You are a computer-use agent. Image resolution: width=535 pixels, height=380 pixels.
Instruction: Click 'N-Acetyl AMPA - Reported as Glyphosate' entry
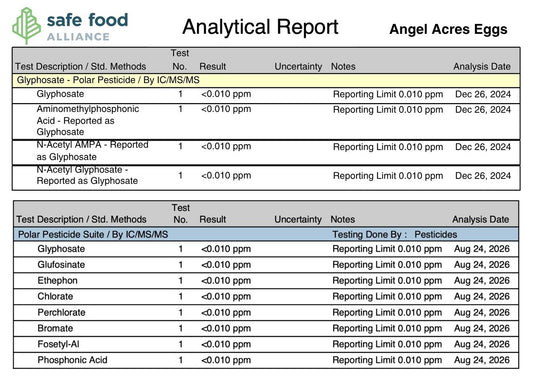[92, 151]
